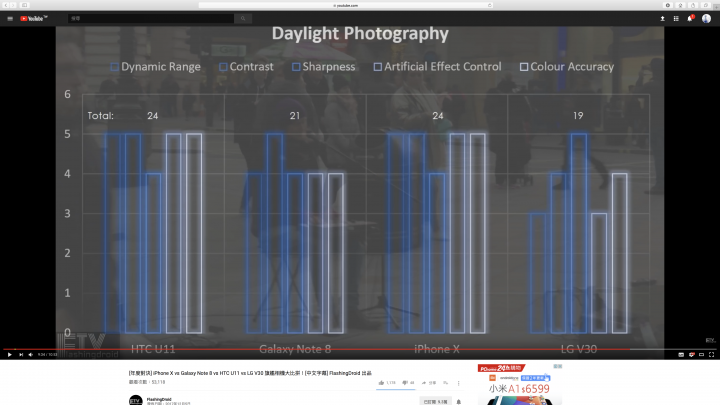Enter fullscreen mode

point(711,354)
